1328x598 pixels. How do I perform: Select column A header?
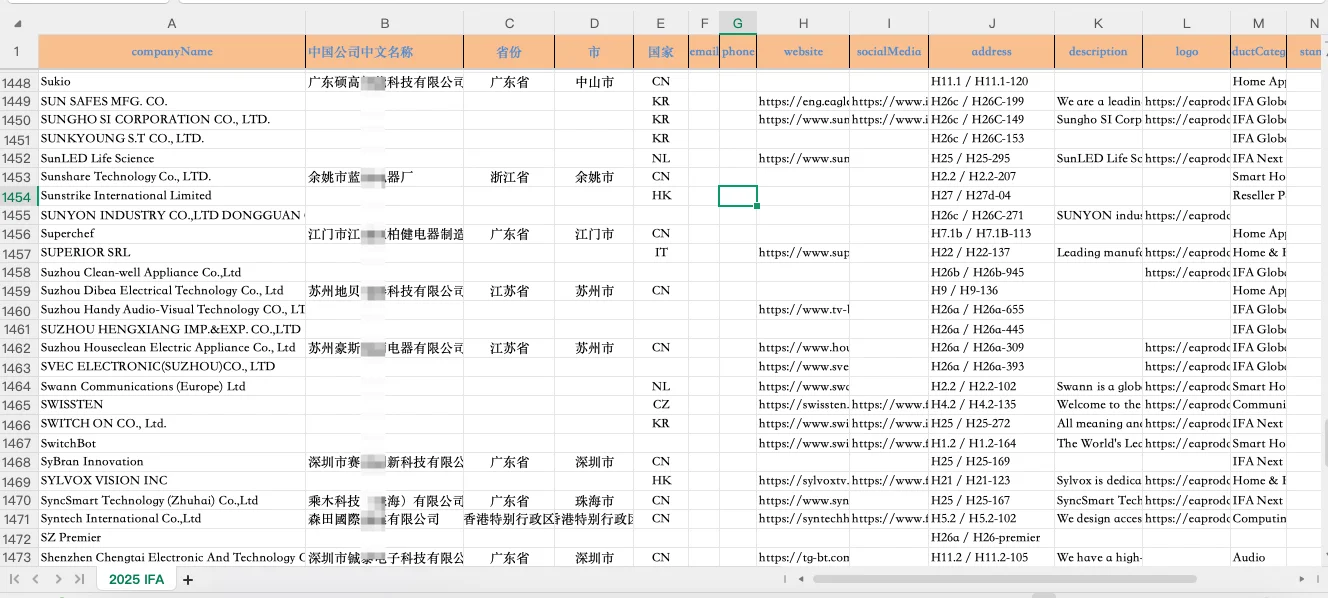tap(172, 23)
